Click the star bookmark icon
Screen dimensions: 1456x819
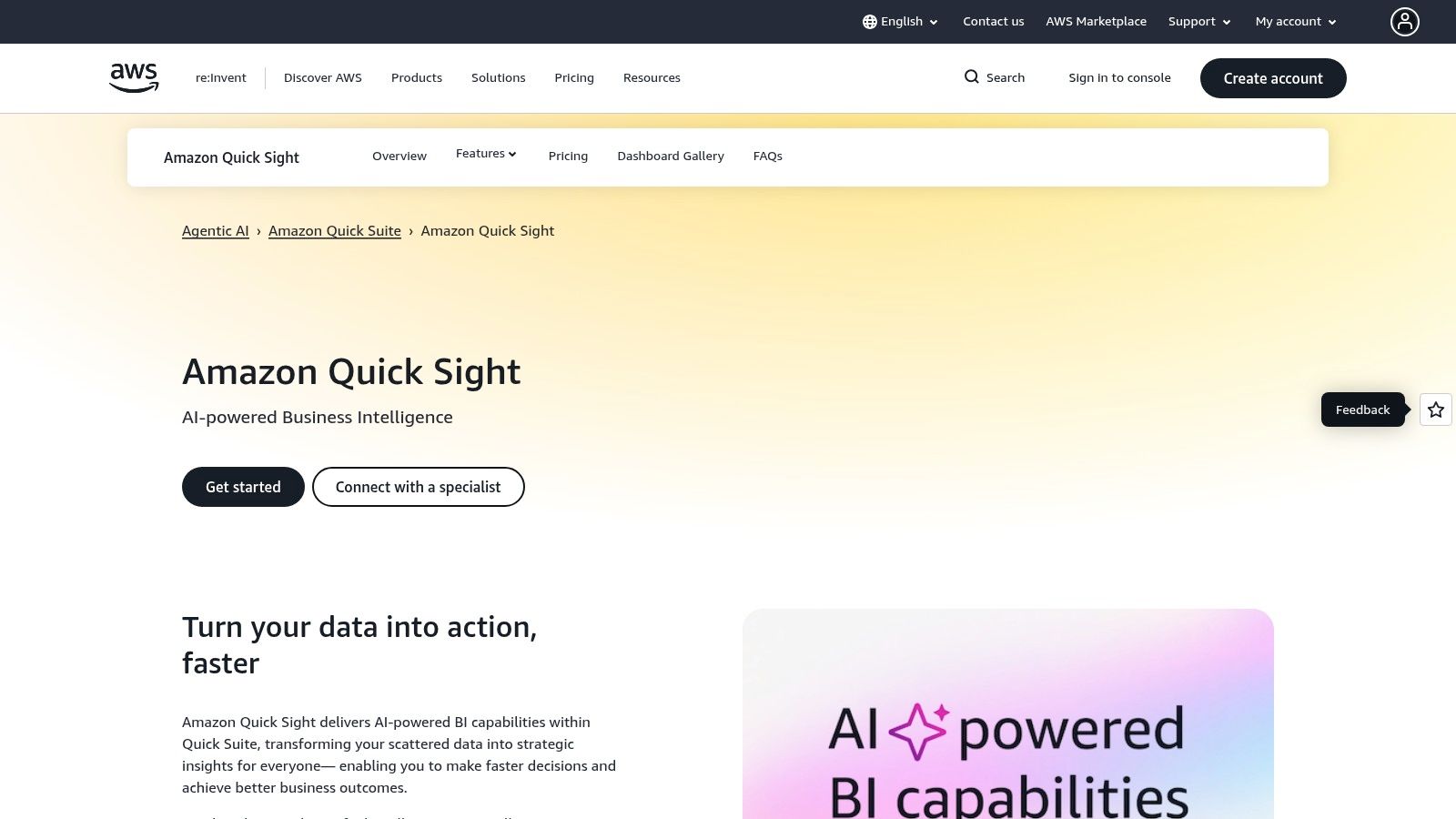pyautogui.click(x=1436, y=409)
